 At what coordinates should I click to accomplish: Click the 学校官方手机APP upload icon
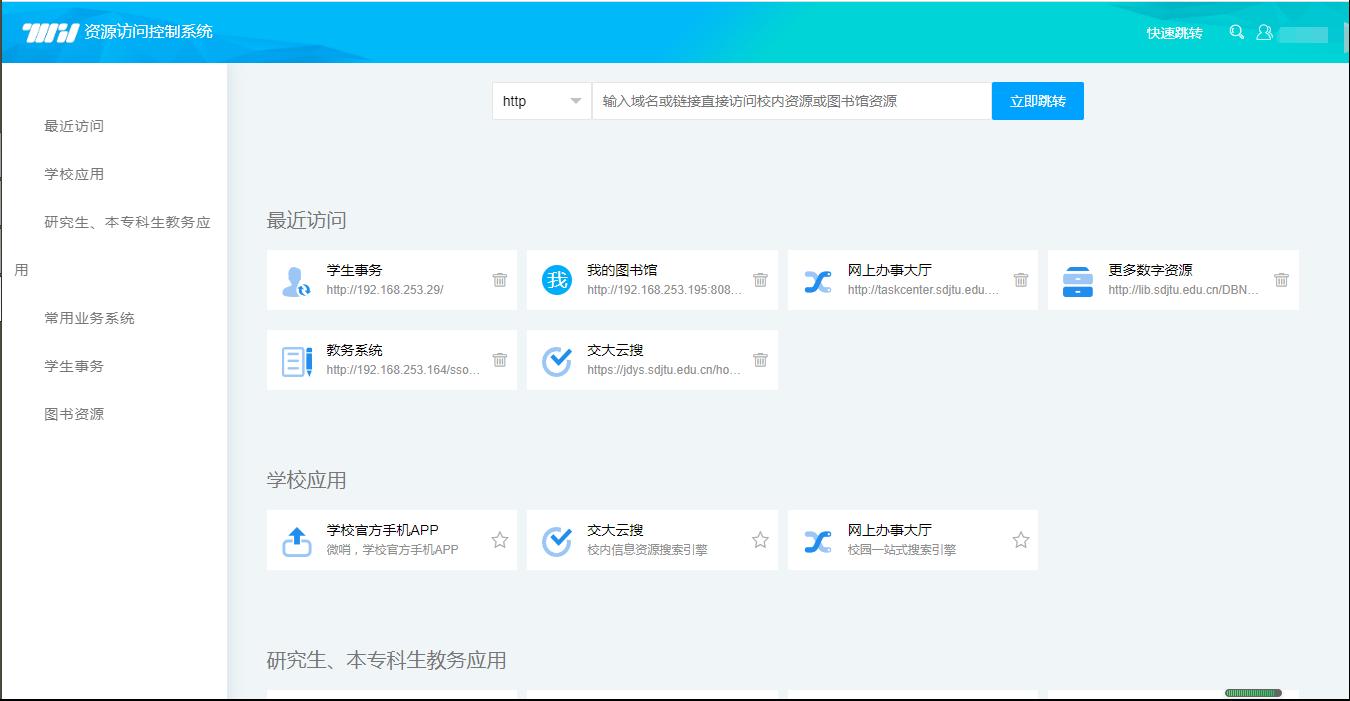(297, 541)
